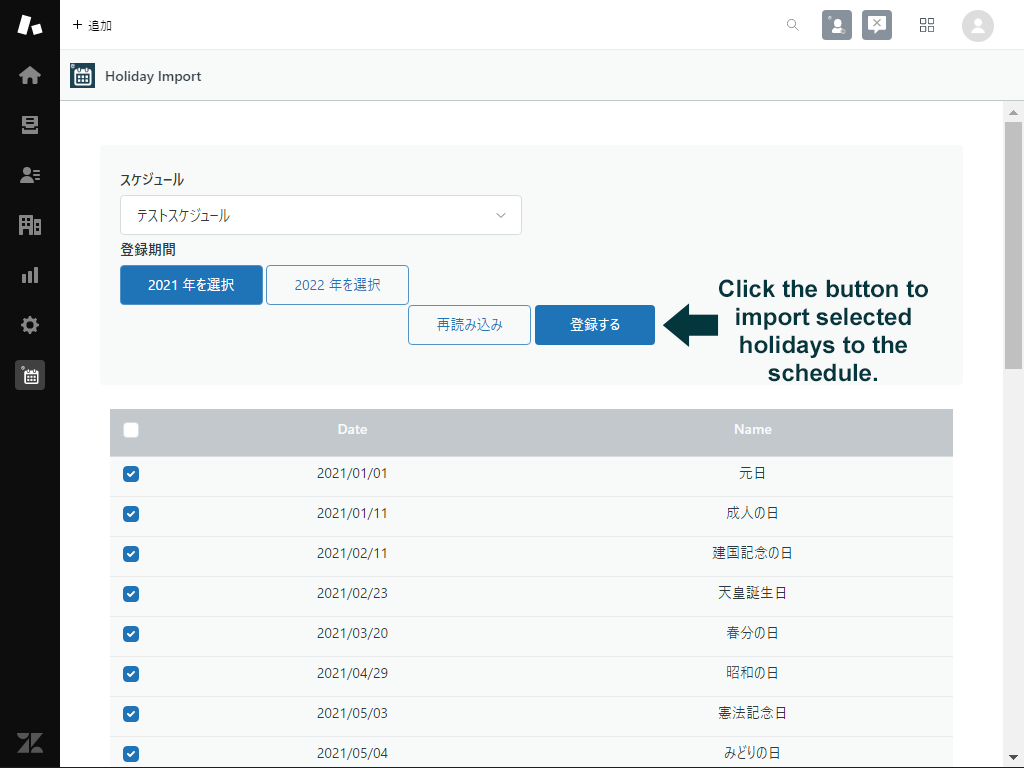Expand the スケジュール dropdown
The height and width of the screenshot is (768, 1024).
[320, 215]
